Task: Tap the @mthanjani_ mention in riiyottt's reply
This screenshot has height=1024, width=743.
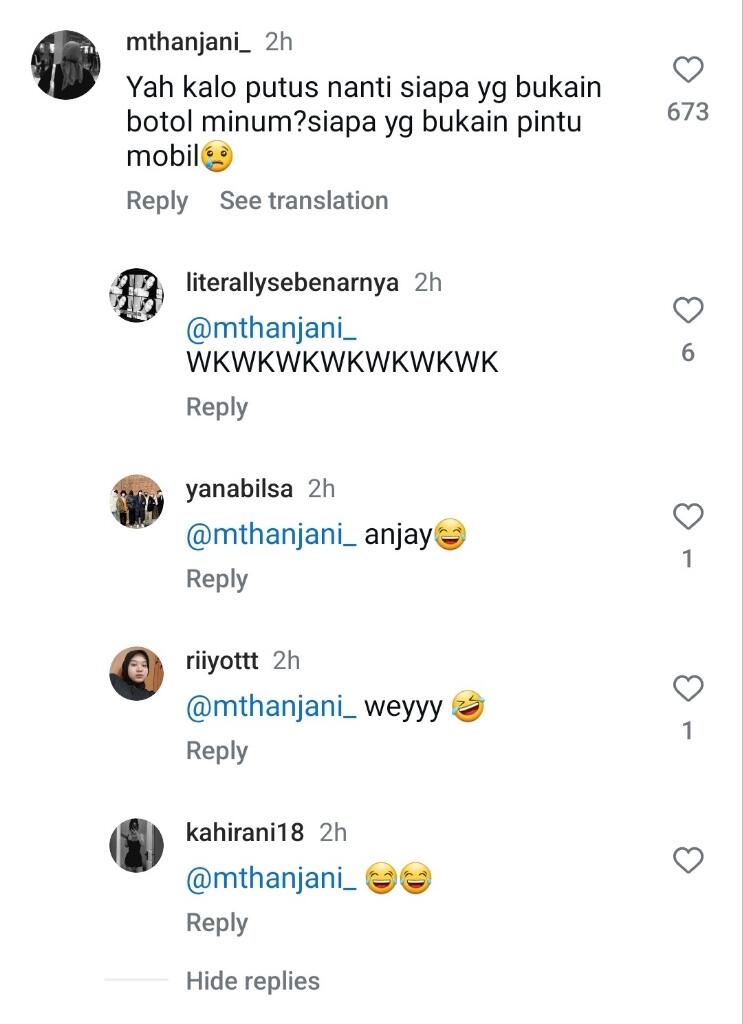Action: (271, 708)
